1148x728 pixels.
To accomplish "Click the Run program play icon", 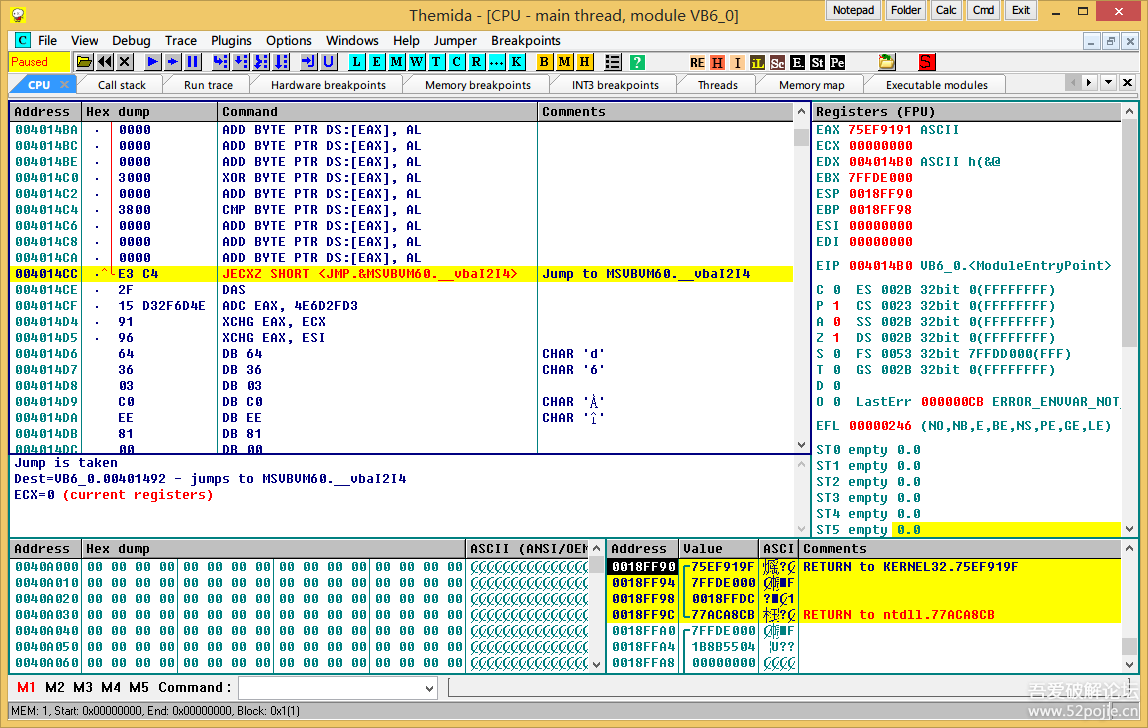I will point(152,62).
